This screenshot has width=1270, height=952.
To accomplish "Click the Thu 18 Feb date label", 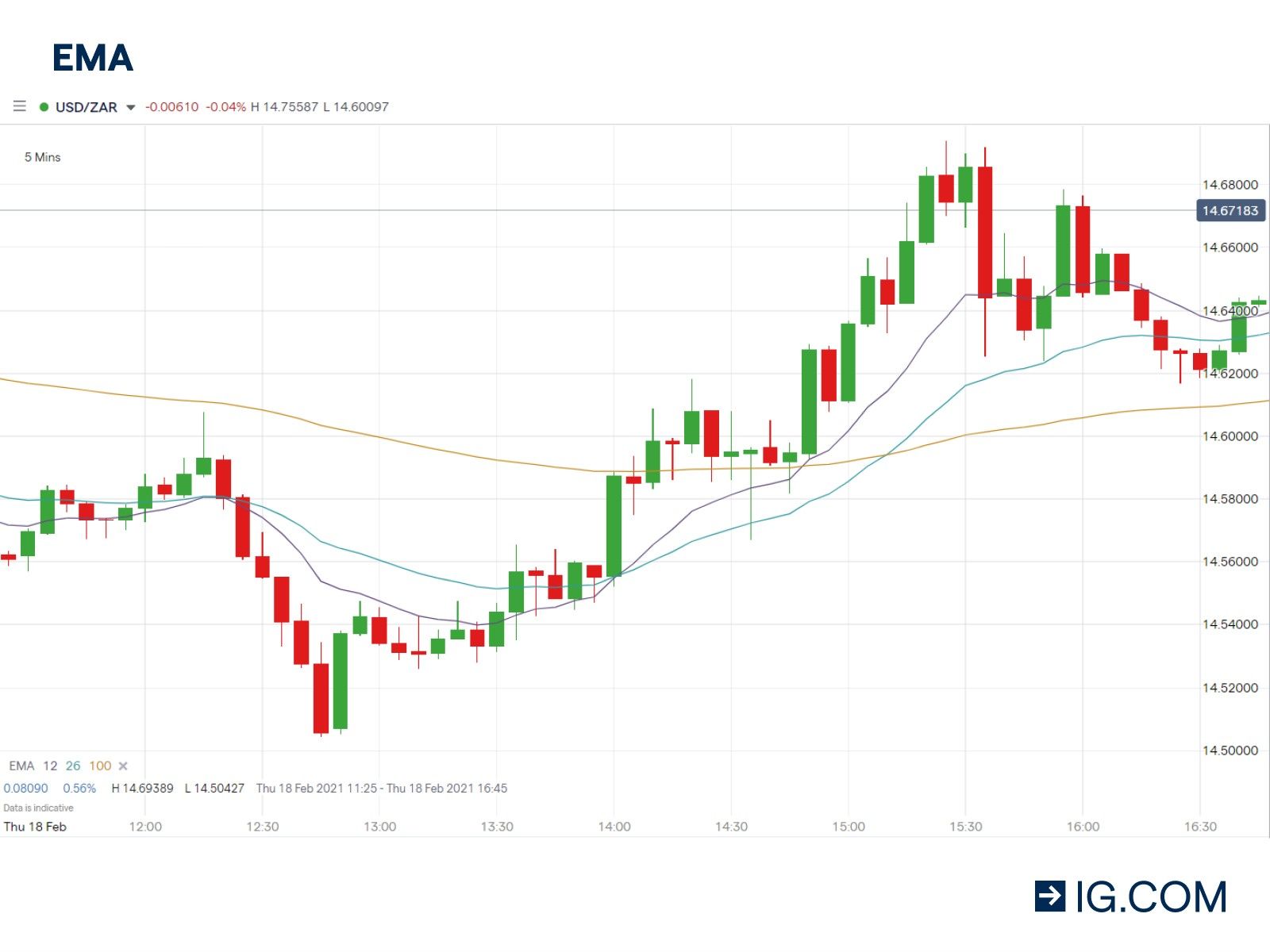I will (x=35, y=827).
